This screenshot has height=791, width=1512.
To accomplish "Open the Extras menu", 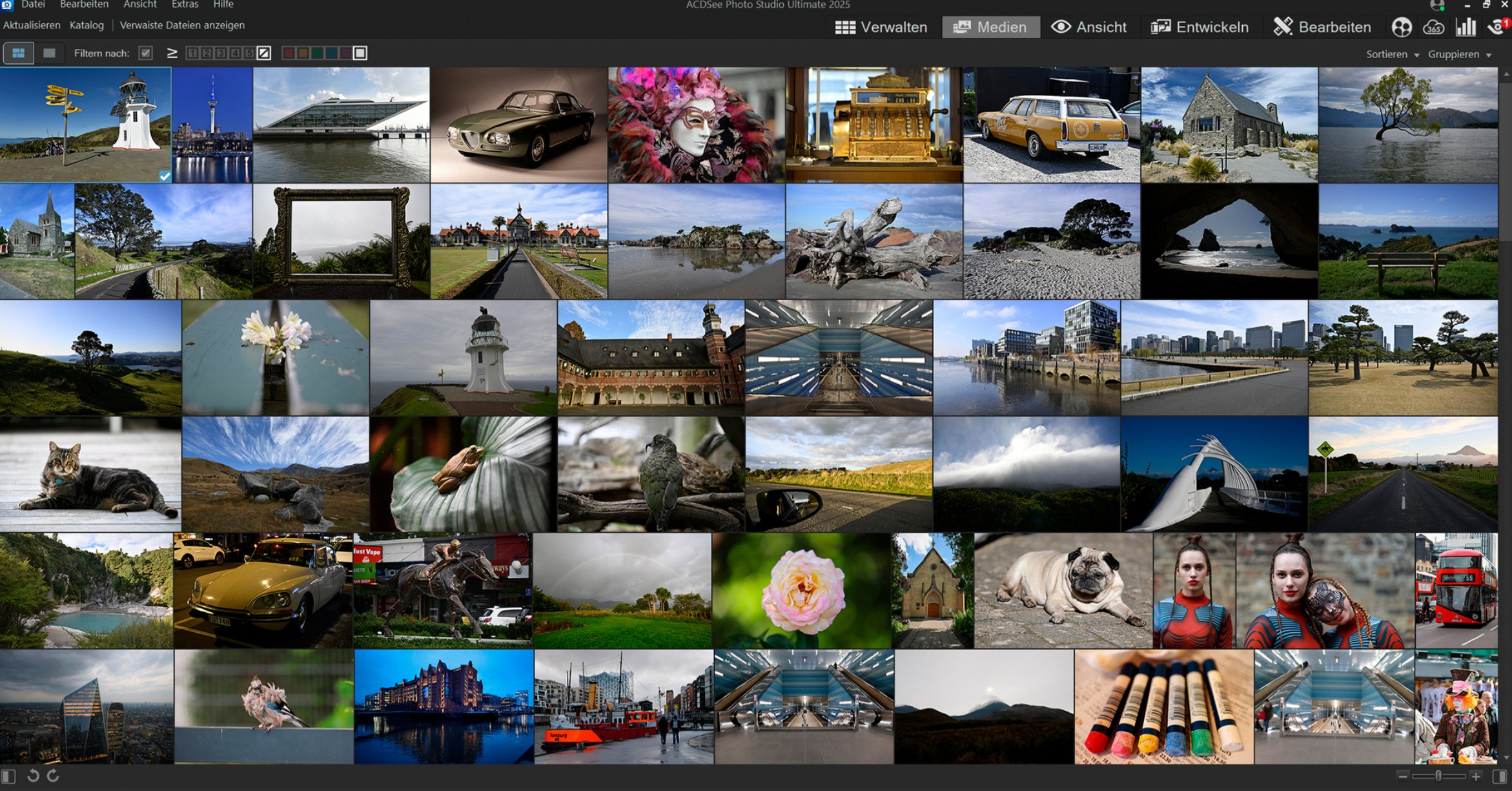I will click(185, 5).
